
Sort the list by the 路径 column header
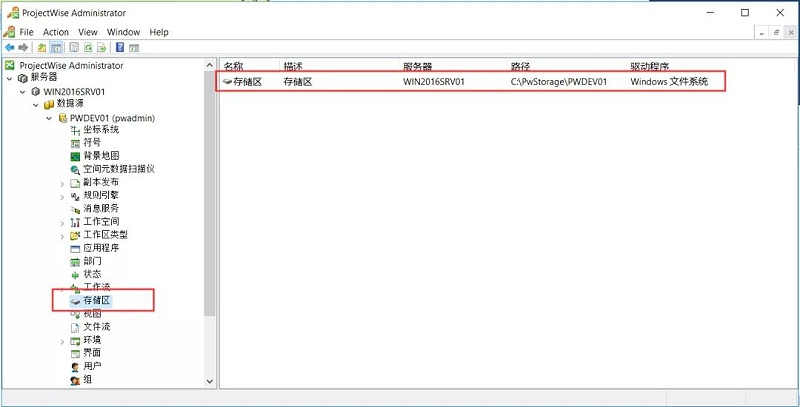(x=567, y=66)
